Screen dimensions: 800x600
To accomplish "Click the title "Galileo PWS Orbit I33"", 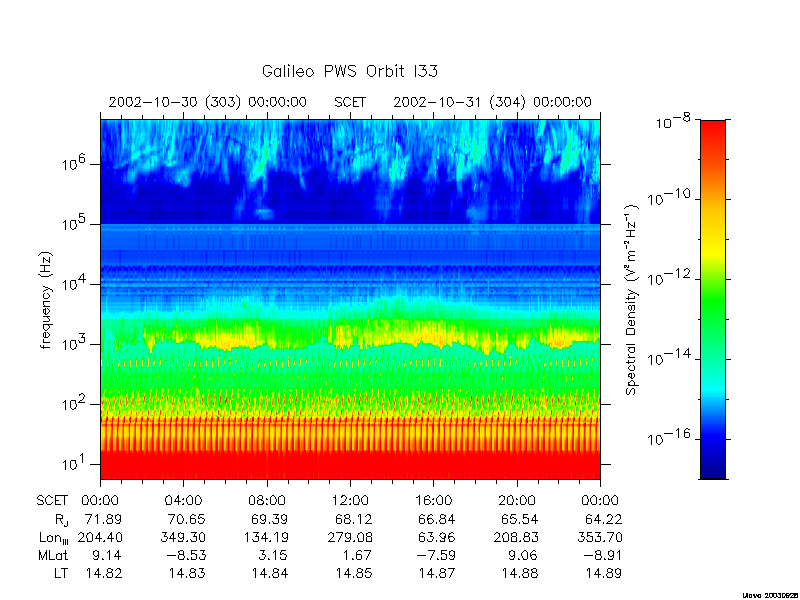I will point(349,71).
